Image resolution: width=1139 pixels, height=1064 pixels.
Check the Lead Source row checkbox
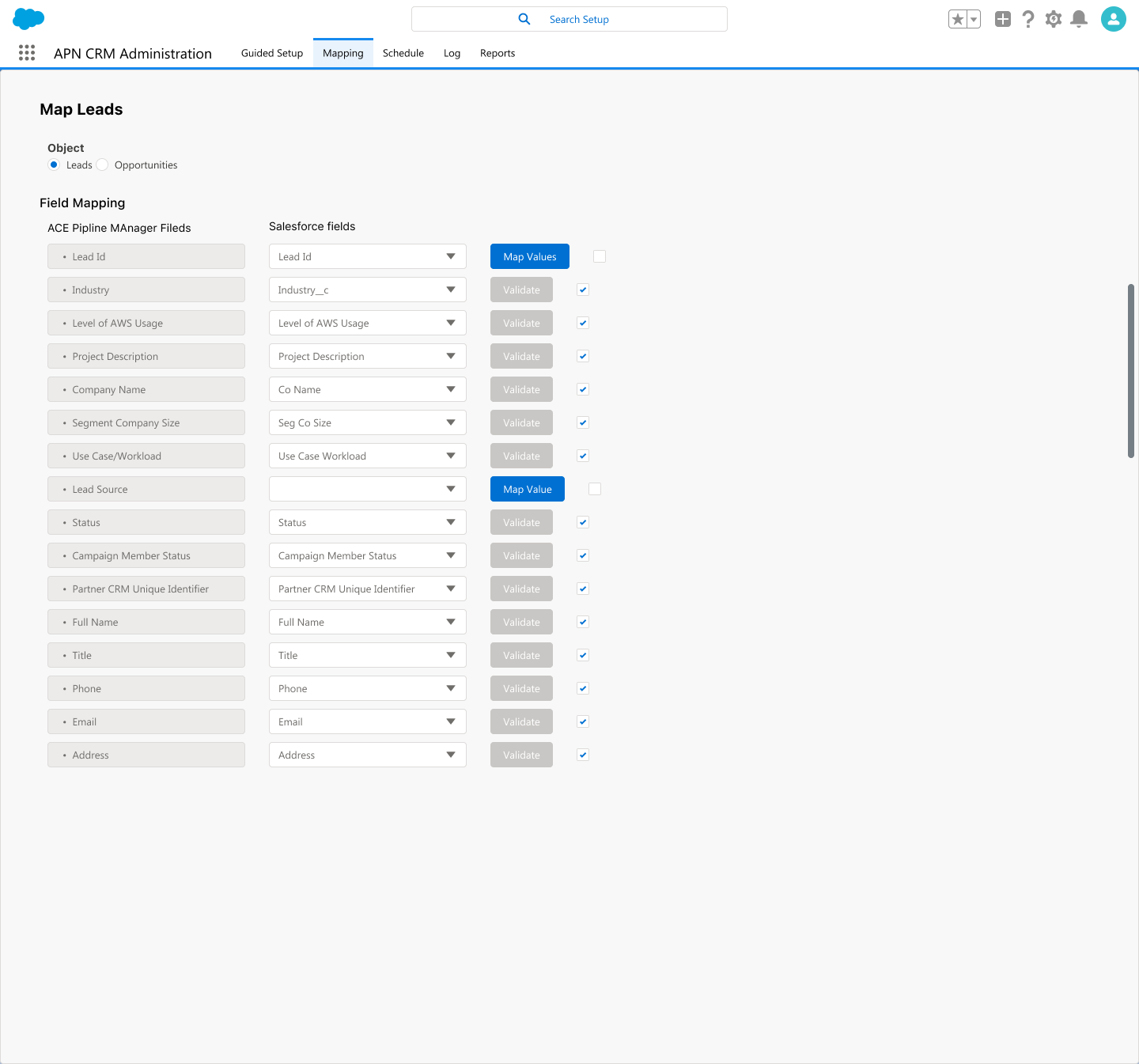(x=595, y=489)
